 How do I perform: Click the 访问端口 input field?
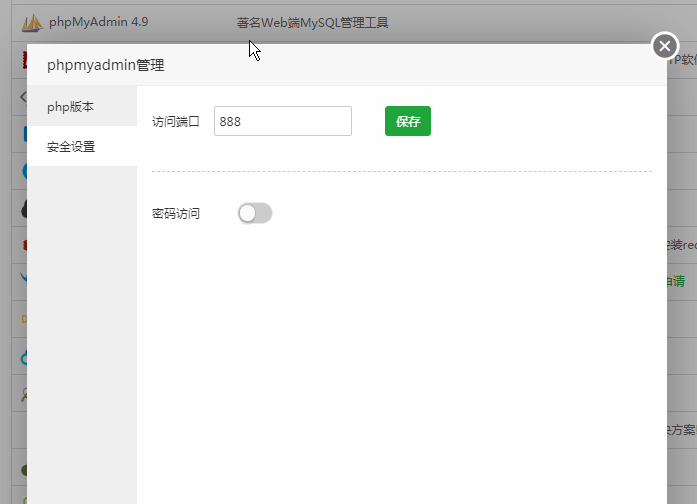(x=283, y=121)
